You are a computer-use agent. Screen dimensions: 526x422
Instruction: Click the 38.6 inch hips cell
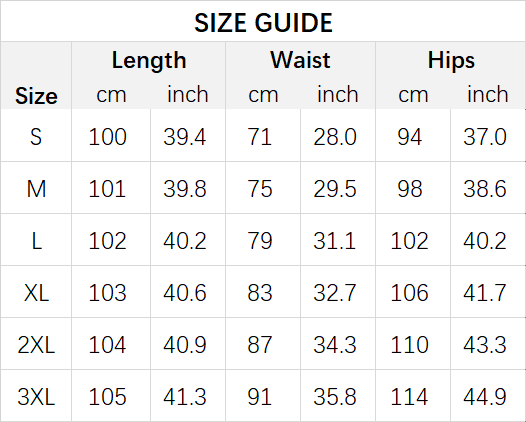(x=485, y=189)
